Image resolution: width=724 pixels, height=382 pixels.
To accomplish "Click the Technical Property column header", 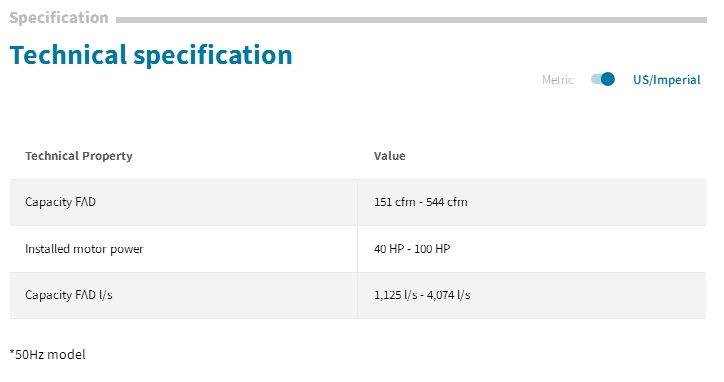I will (79, 156).
